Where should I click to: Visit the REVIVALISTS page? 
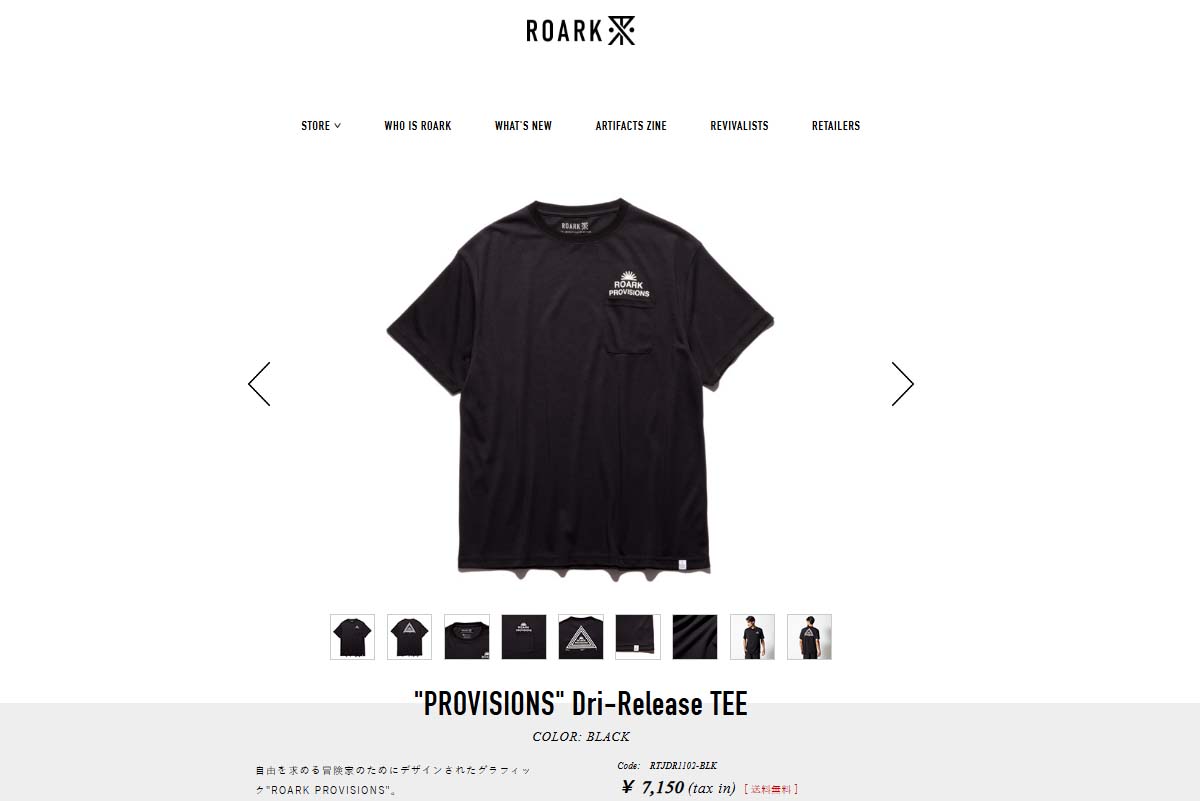click(739, 126)
